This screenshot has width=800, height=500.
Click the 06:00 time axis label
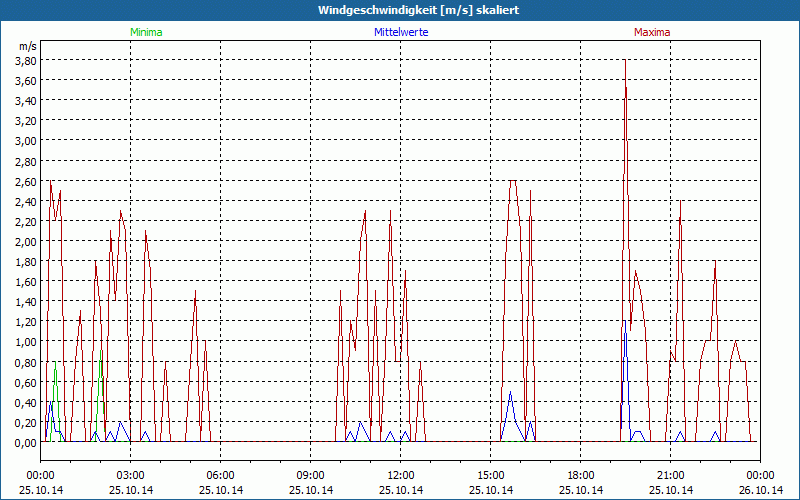coord(220,476)
